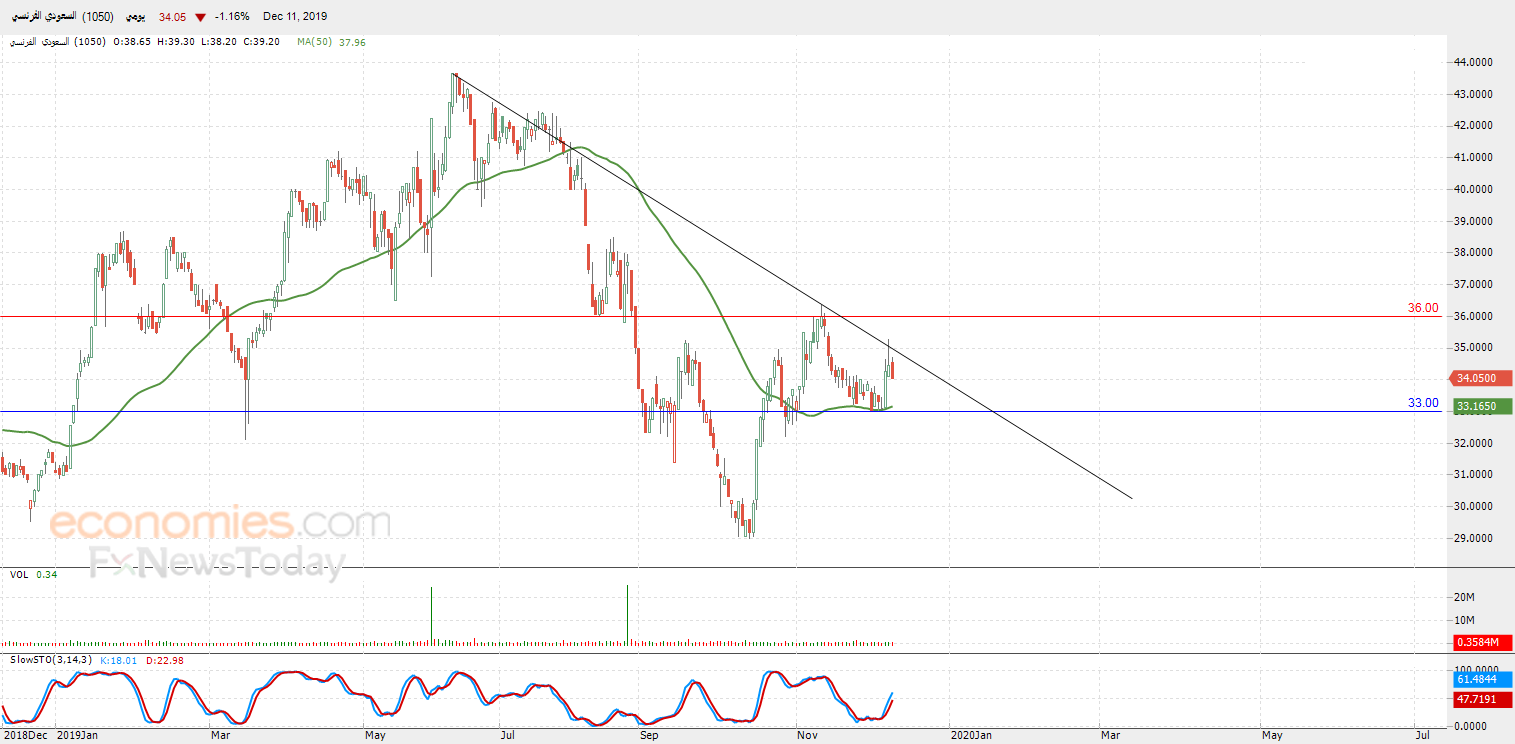Click the blue 61.4844 stochastic tag
The height and width of the screenshot is (744, 1515).
click(1481, 680)
